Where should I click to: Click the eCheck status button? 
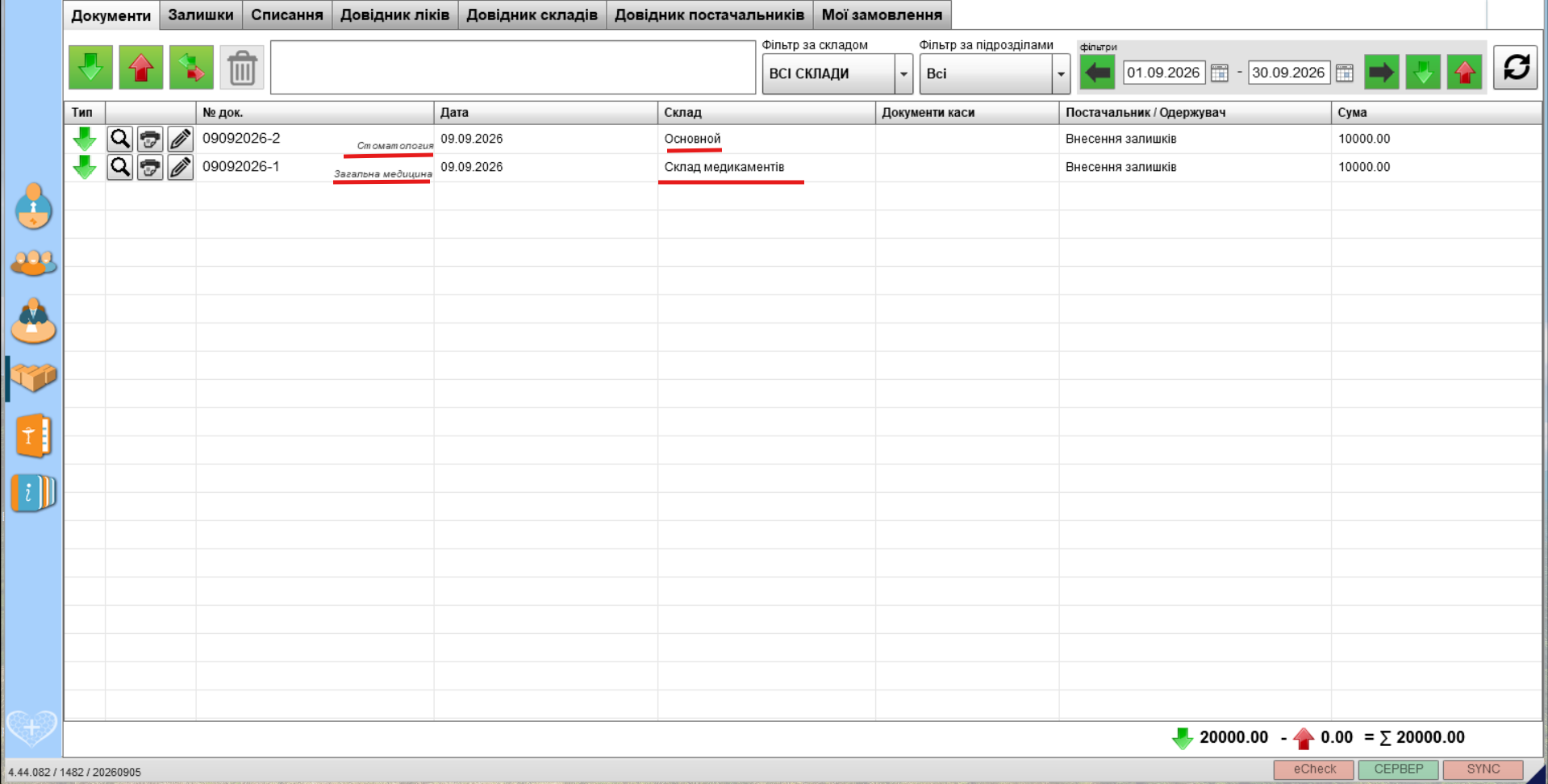[1314, 769]
